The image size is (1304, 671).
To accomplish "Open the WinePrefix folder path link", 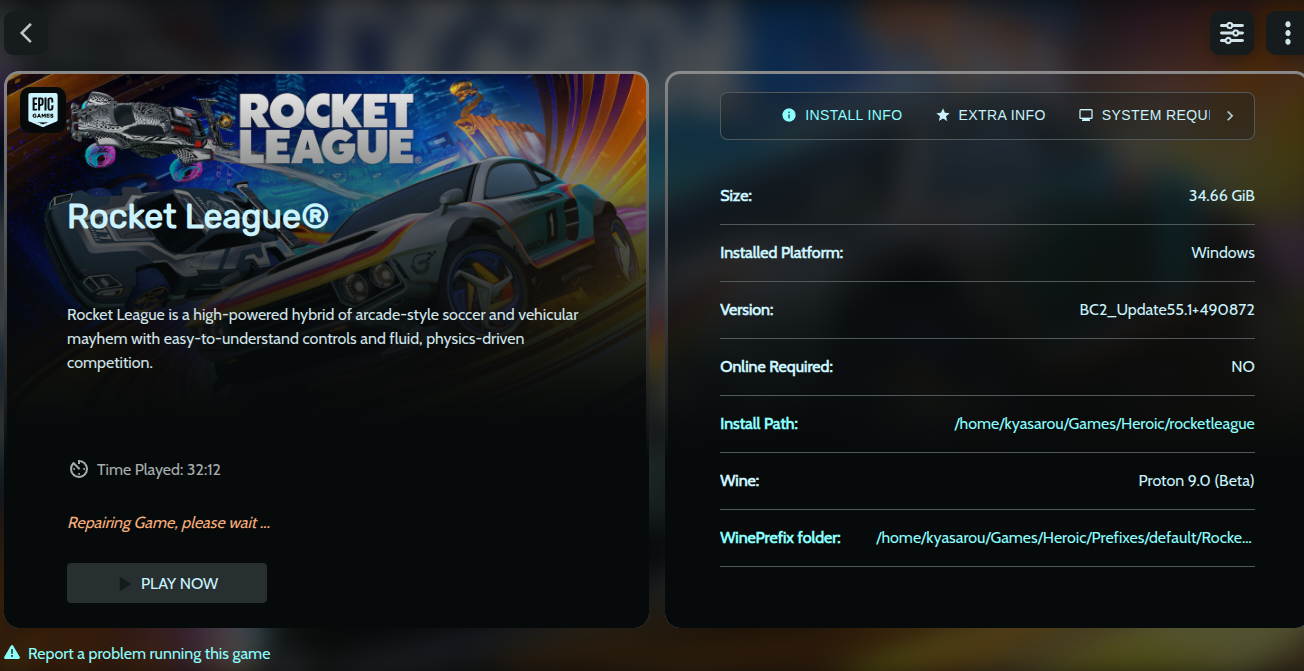I will 1064,537.
